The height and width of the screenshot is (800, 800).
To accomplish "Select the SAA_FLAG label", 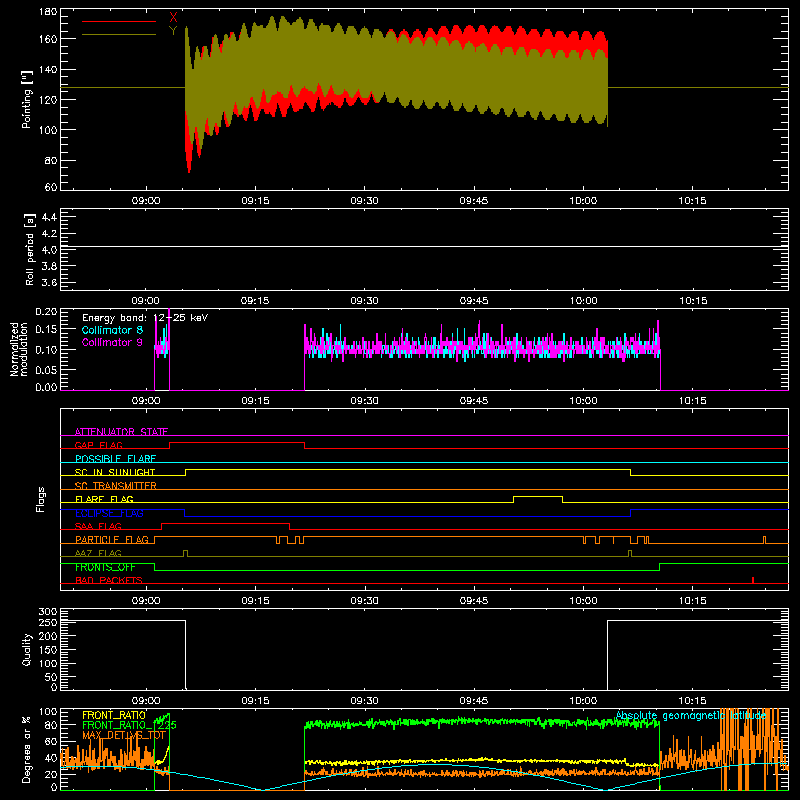I will point(98,526).
